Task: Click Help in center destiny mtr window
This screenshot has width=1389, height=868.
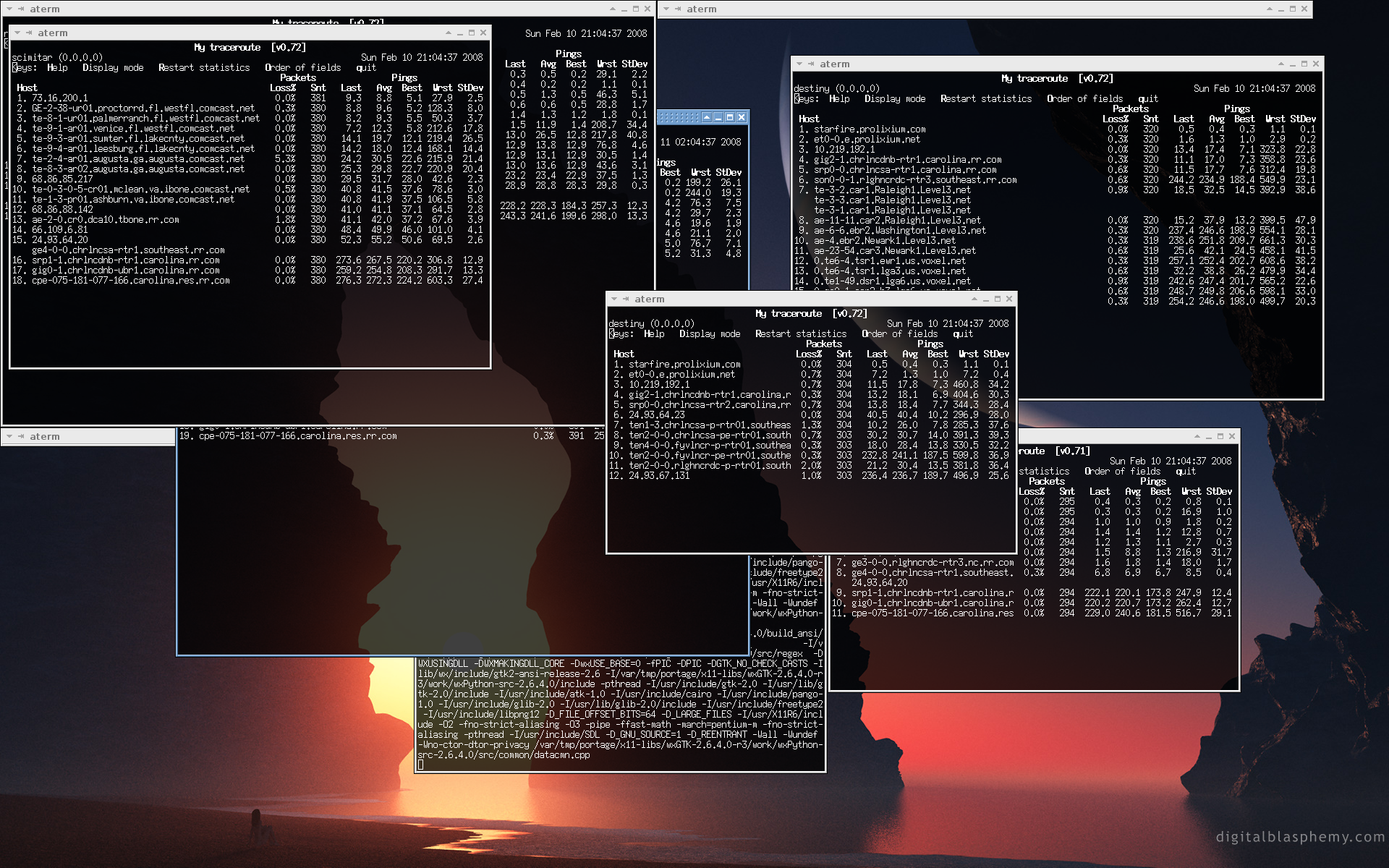Action: coord(654,334)
